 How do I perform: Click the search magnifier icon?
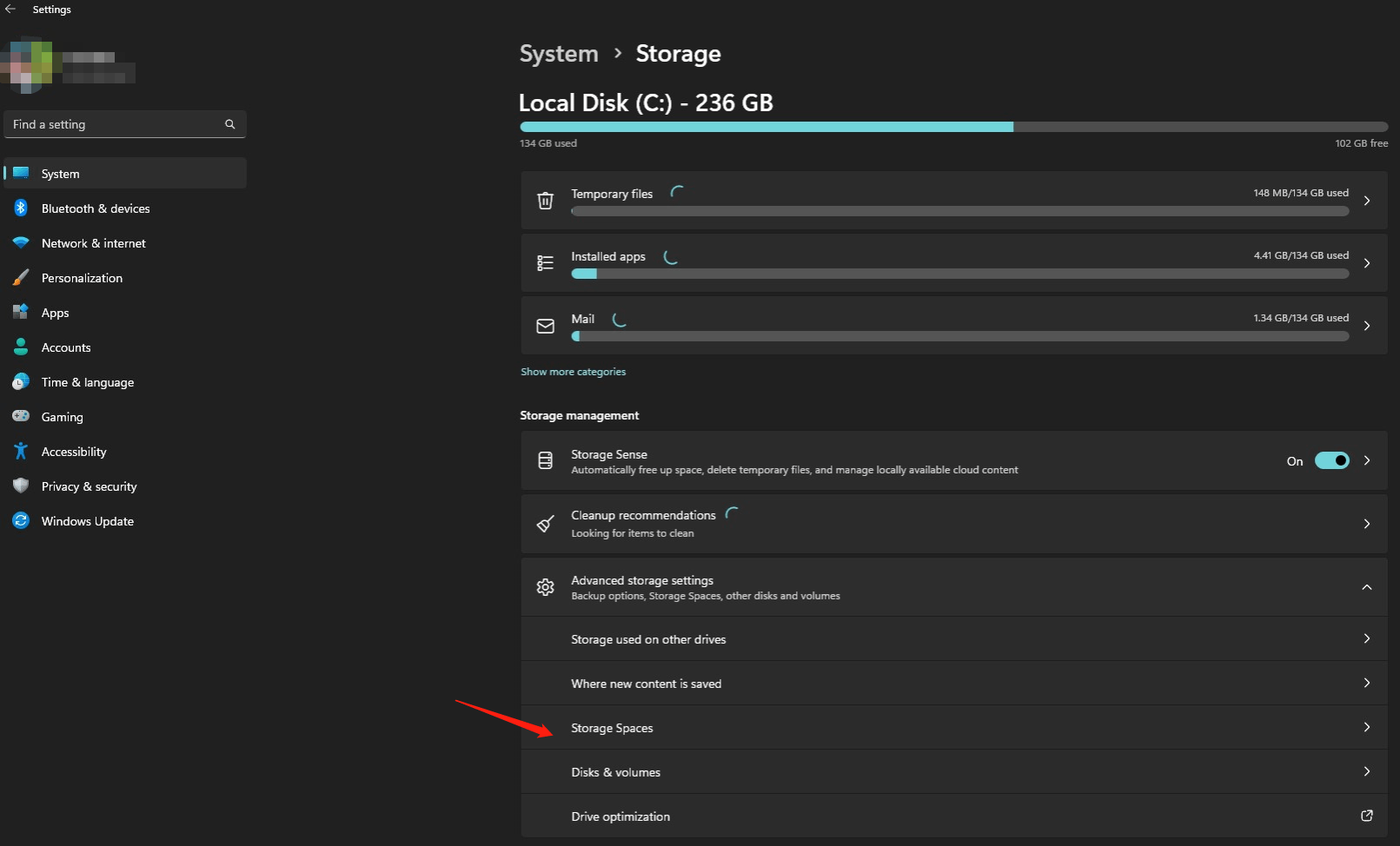pos(230,124)
